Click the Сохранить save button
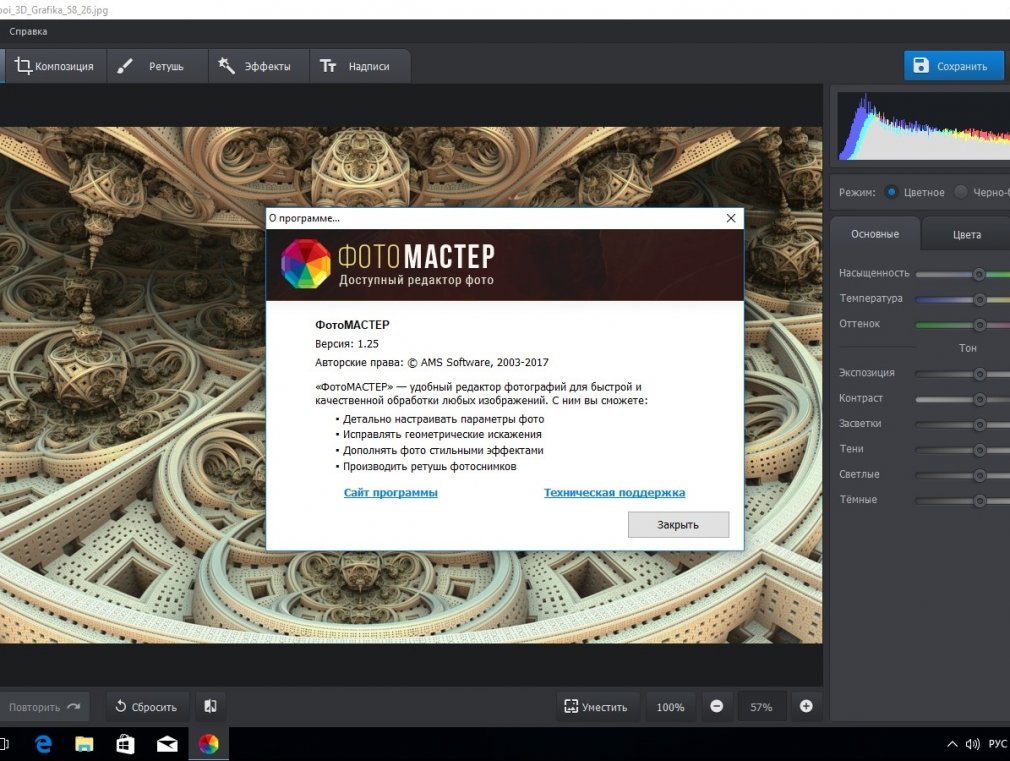Viewport: 1010px width, 761px height. click(953, 66)
